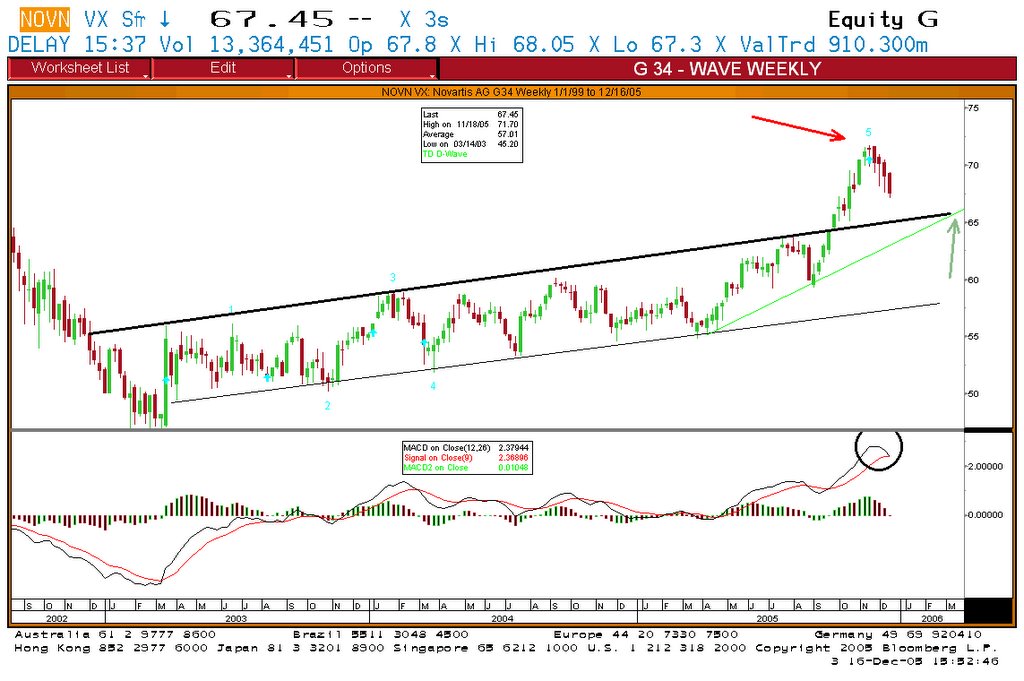Click the cyan wave label 4

pyautogui.click(x=433, y=387)
